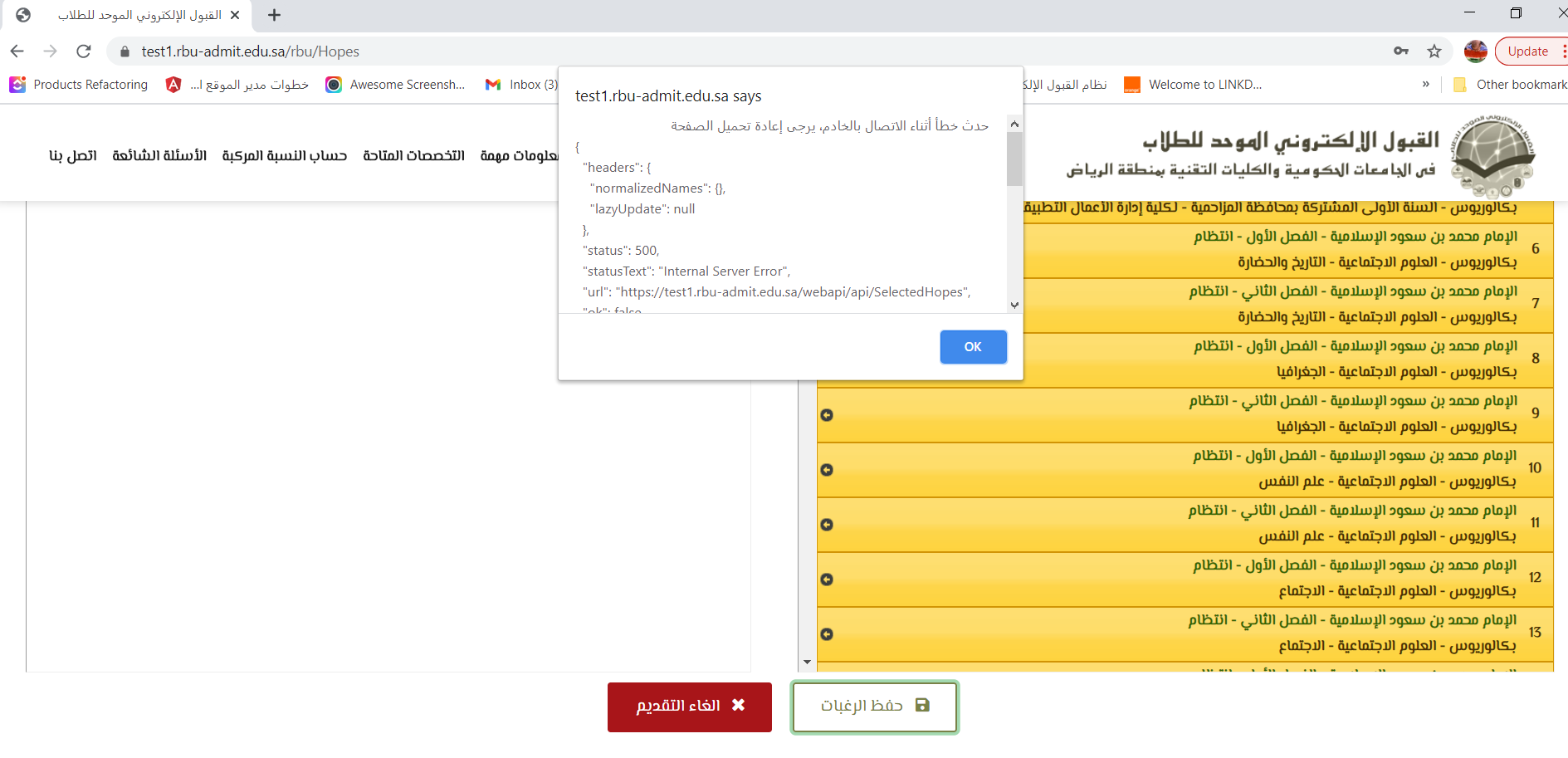
Task: Click arrow icon on wish row 10
Action: [x=827, y=470]
